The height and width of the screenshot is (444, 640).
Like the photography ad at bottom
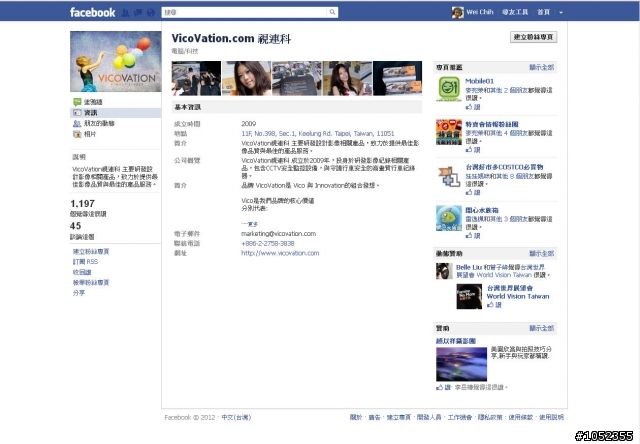444,387
